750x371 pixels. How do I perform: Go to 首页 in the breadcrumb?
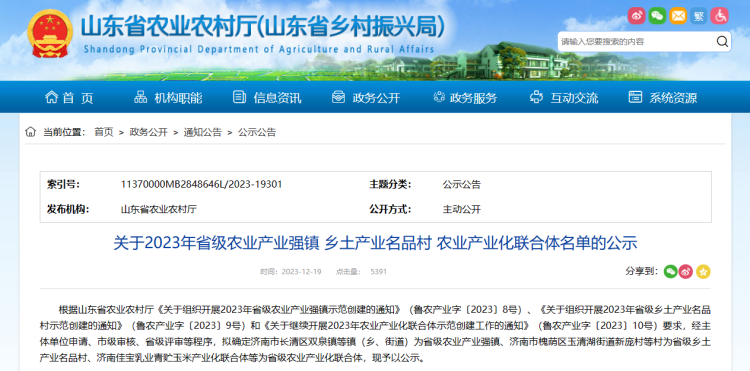click(x=104, y=132)
